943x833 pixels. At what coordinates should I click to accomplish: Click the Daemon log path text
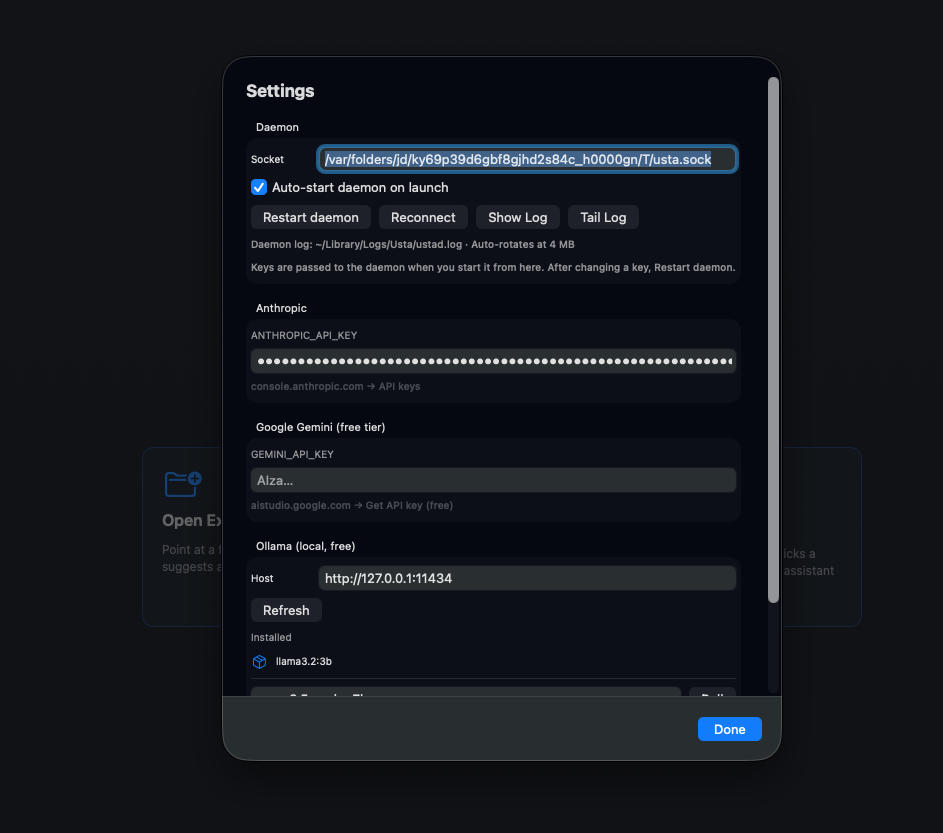tap(413, 244)
